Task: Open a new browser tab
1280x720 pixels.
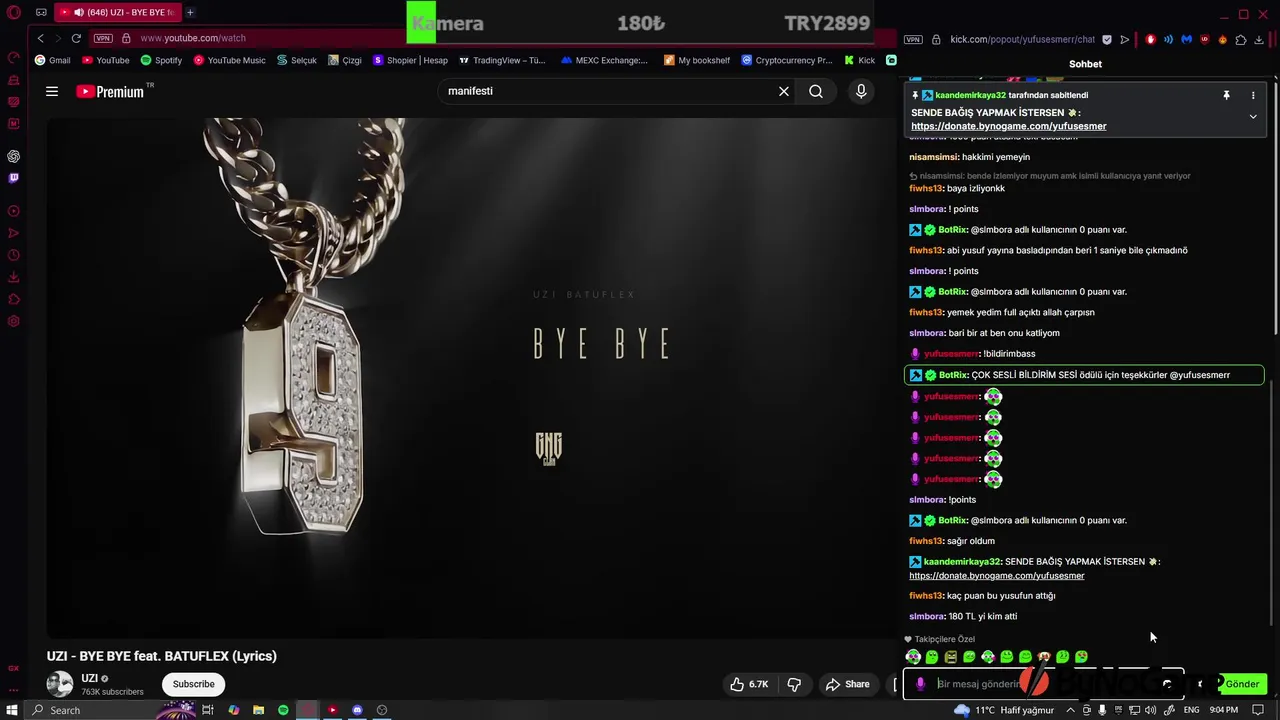Action: [190, 12]
